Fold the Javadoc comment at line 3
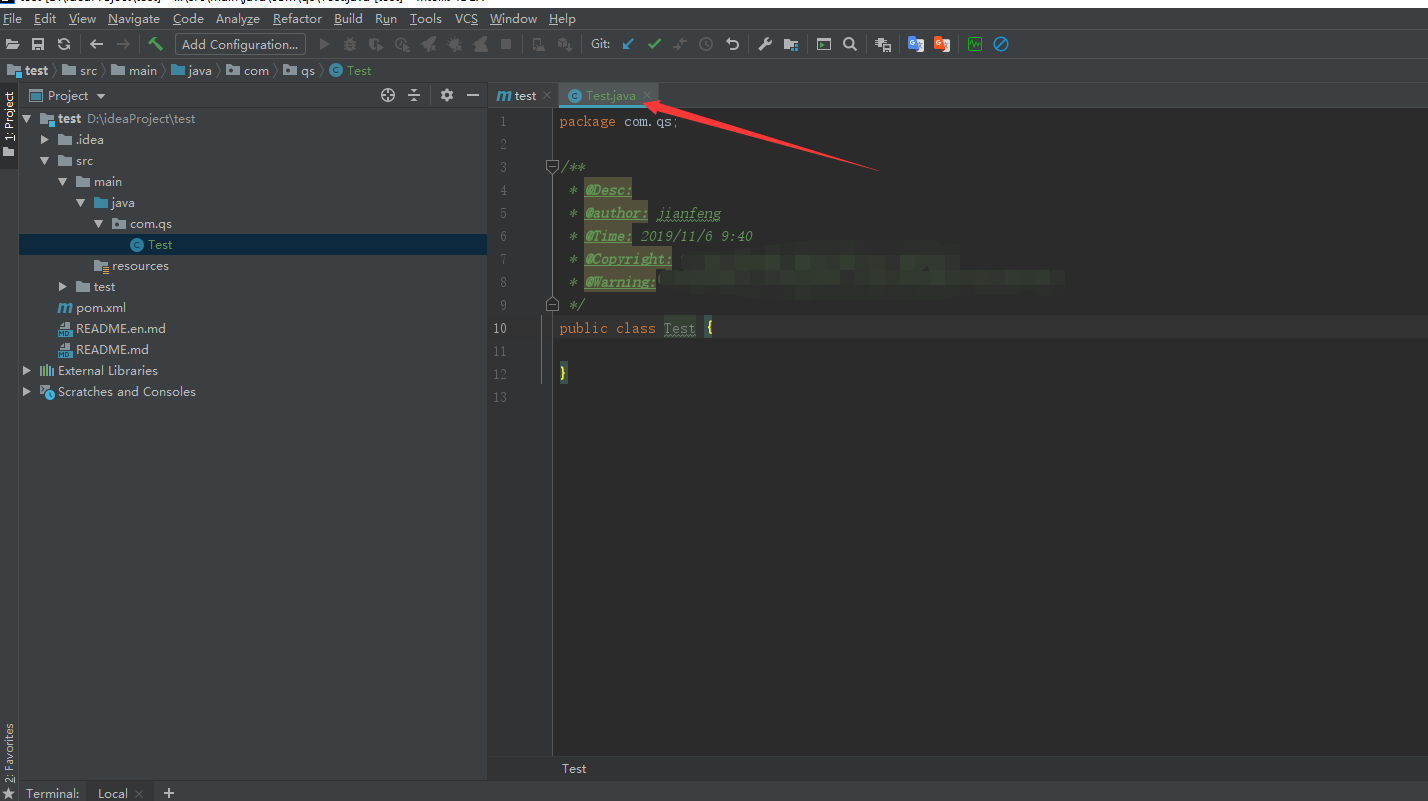Screen dimensions: 1428x801 (x=552, y=167)
